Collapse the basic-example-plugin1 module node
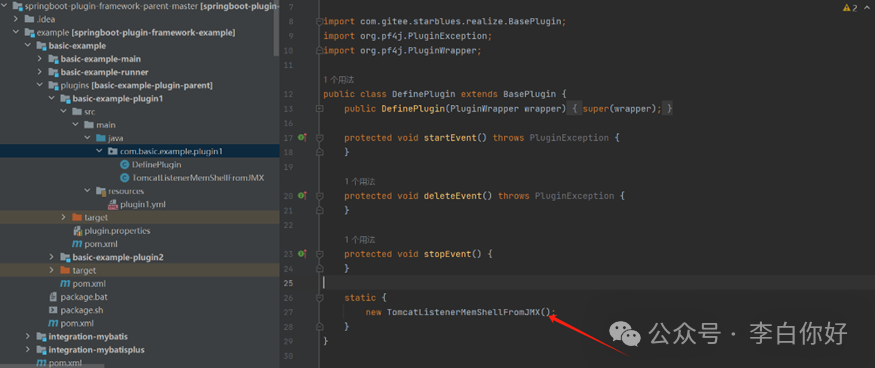The width and height of the screenshot is (875, 368). tap(52, 98)
